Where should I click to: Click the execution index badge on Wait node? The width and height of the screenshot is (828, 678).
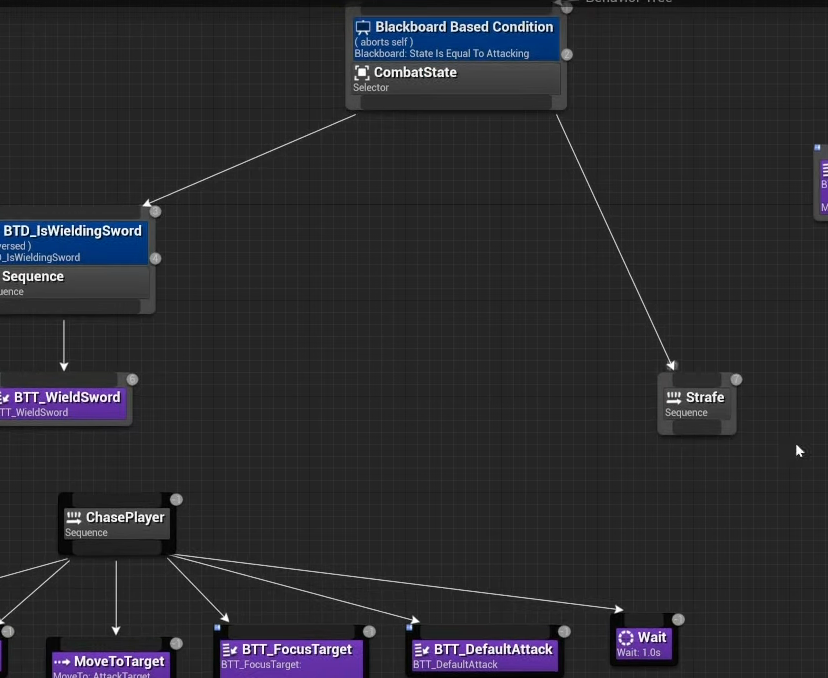678,620
